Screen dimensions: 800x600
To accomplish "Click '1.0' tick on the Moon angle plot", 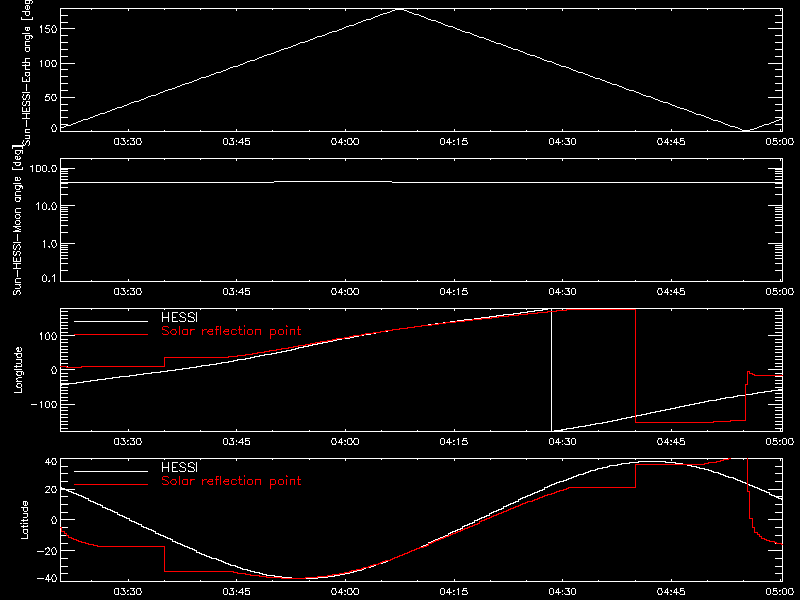I will coord(49,244).
